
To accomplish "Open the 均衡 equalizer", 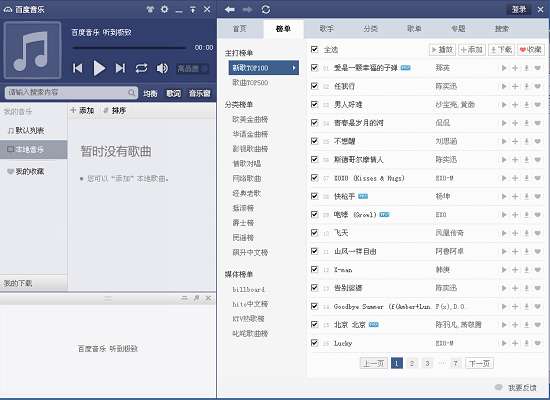I will [x=150, y=93].
